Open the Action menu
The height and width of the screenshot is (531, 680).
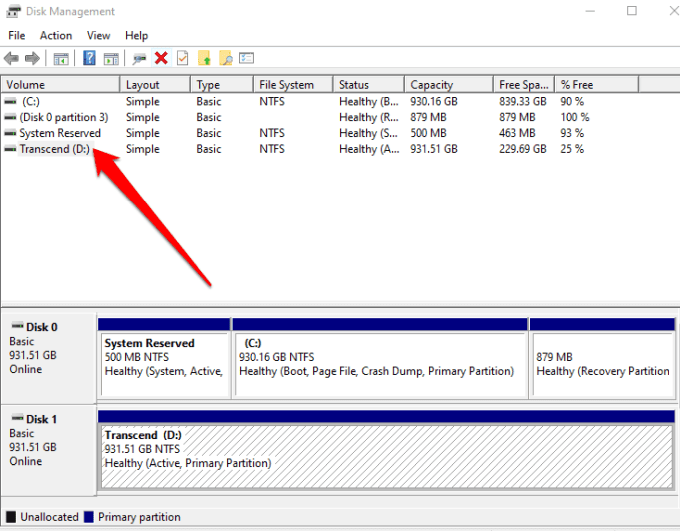click(56, 35)
